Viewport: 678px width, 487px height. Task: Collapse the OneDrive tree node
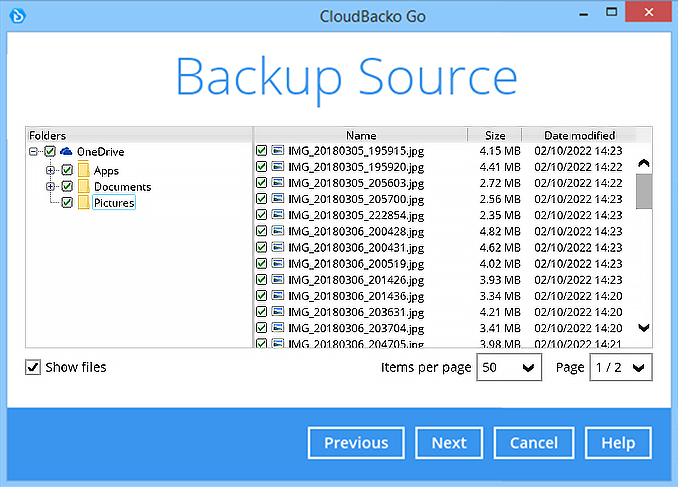coord(33,151)
